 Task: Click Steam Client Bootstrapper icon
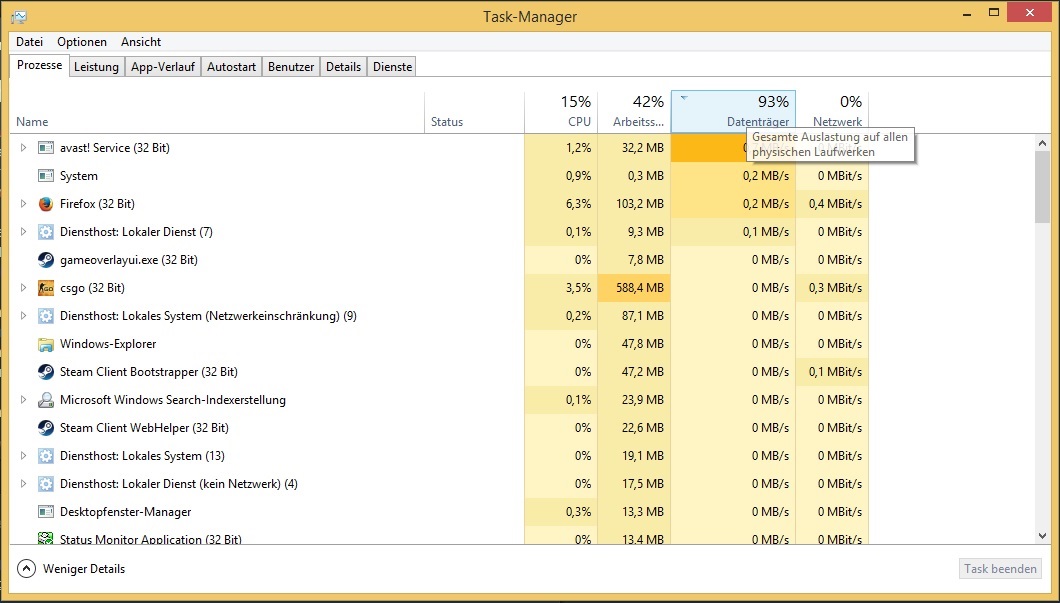45,372
